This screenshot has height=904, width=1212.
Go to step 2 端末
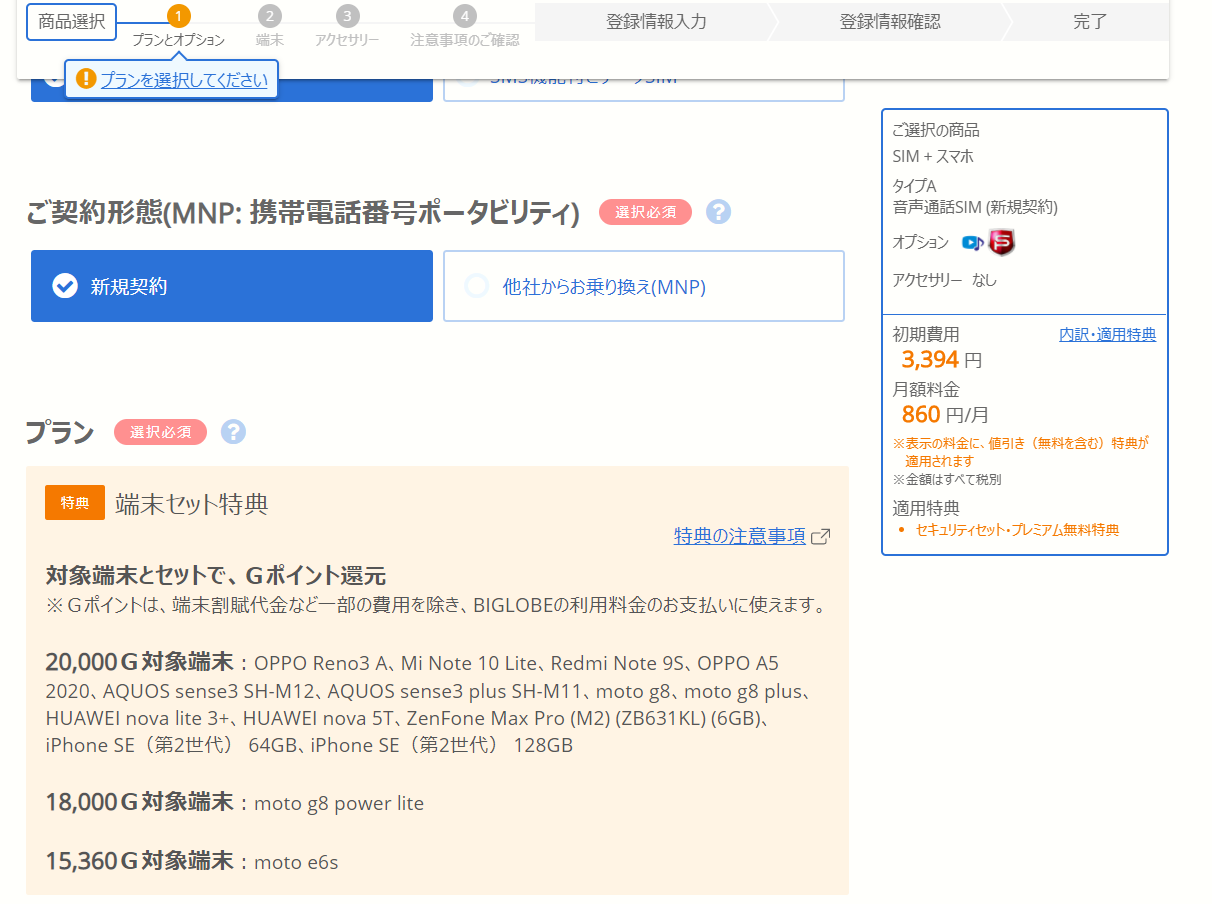[269, 28]
